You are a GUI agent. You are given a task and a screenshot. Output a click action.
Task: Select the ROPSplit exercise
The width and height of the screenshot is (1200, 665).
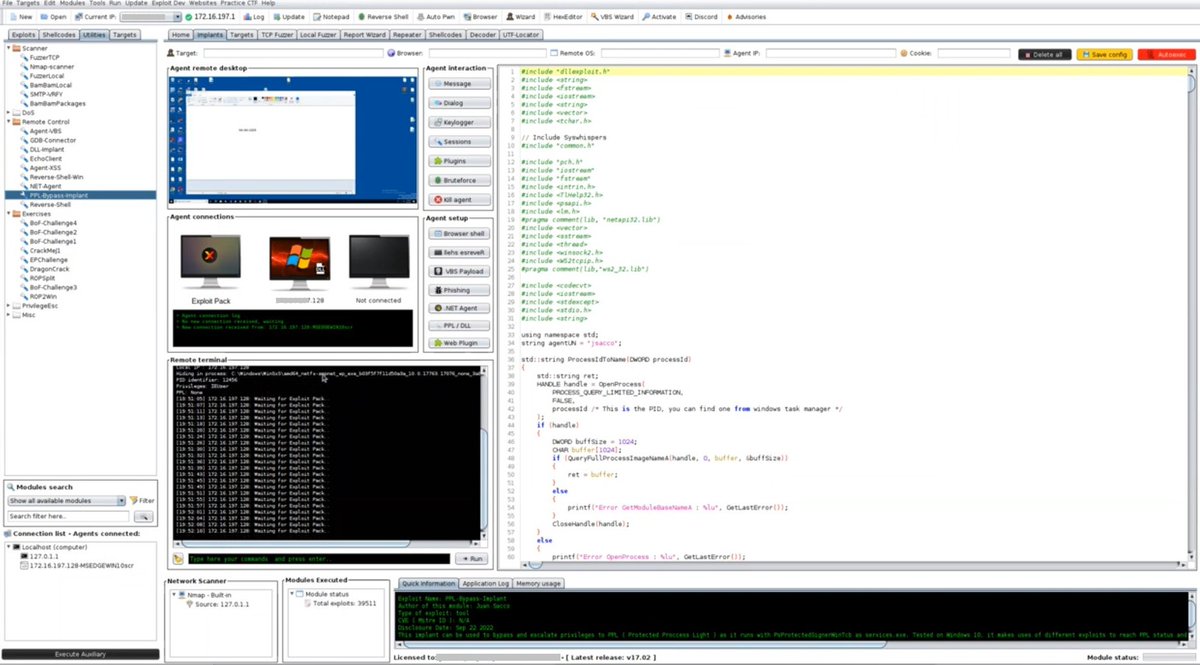tap(39, 278)
